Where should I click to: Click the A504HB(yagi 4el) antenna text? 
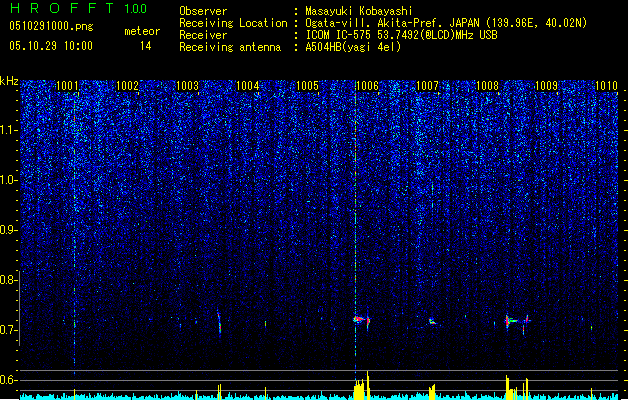(353, 47)
